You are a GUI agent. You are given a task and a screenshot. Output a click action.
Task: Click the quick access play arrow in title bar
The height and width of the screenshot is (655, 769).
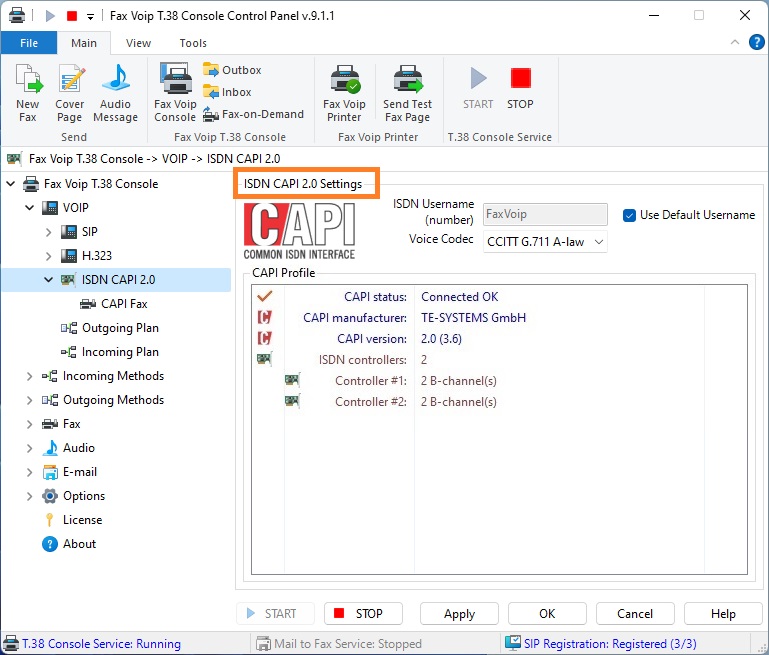click(x=50, y=16)
